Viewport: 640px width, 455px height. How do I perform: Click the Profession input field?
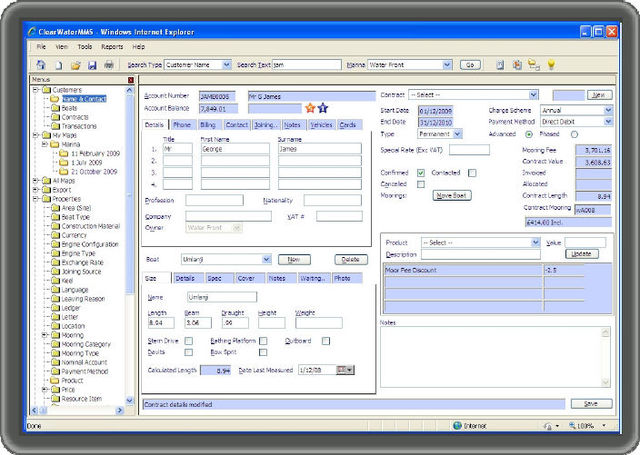215,200
